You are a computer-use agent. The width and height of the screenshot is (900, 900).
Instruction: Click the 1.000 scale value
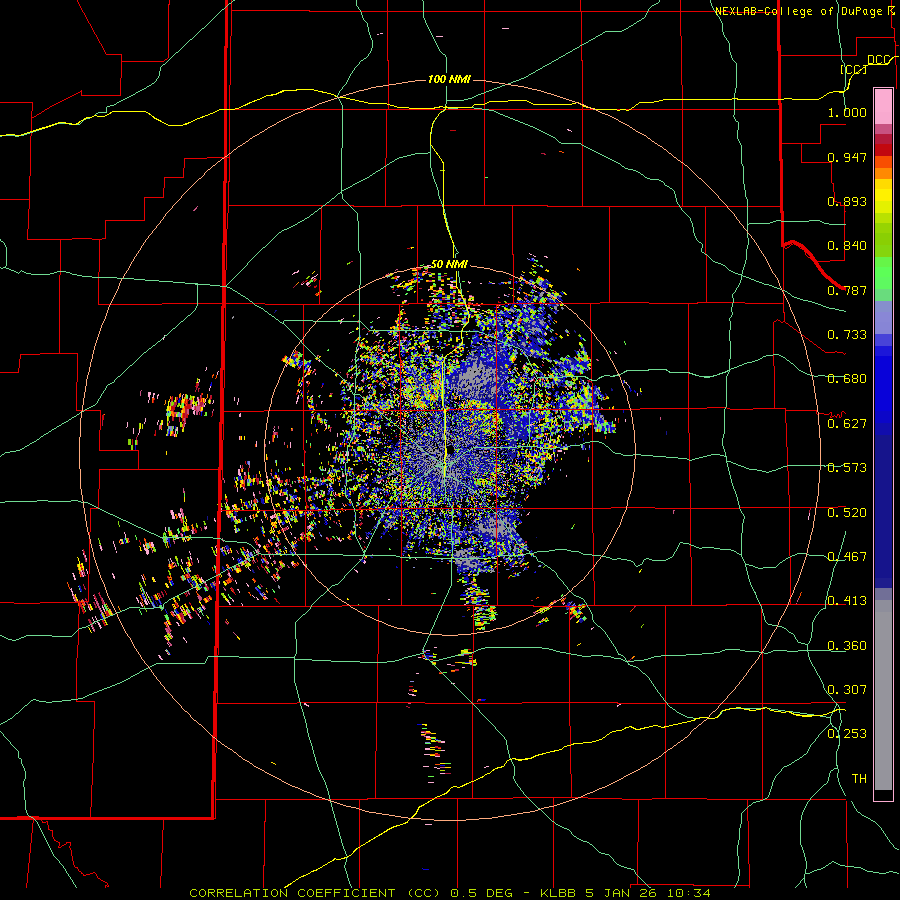847,112
